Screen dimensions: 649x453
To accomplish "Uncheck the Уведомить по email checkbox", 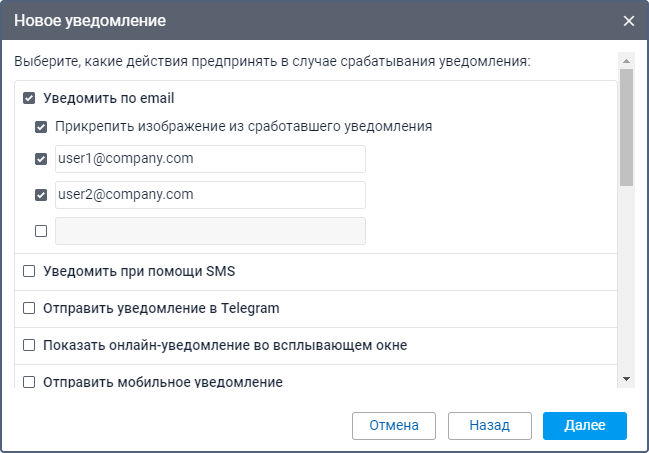I will tap(29, 99).
